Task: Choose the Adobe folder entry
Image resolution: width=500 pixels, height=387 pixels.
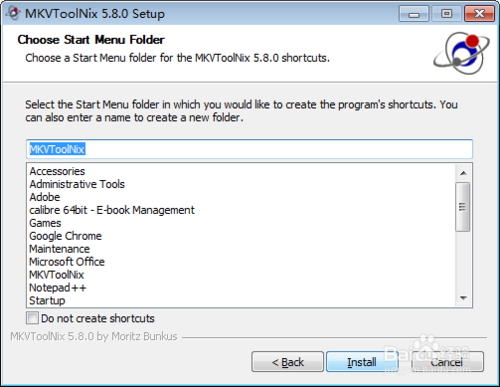Action: 45,197
